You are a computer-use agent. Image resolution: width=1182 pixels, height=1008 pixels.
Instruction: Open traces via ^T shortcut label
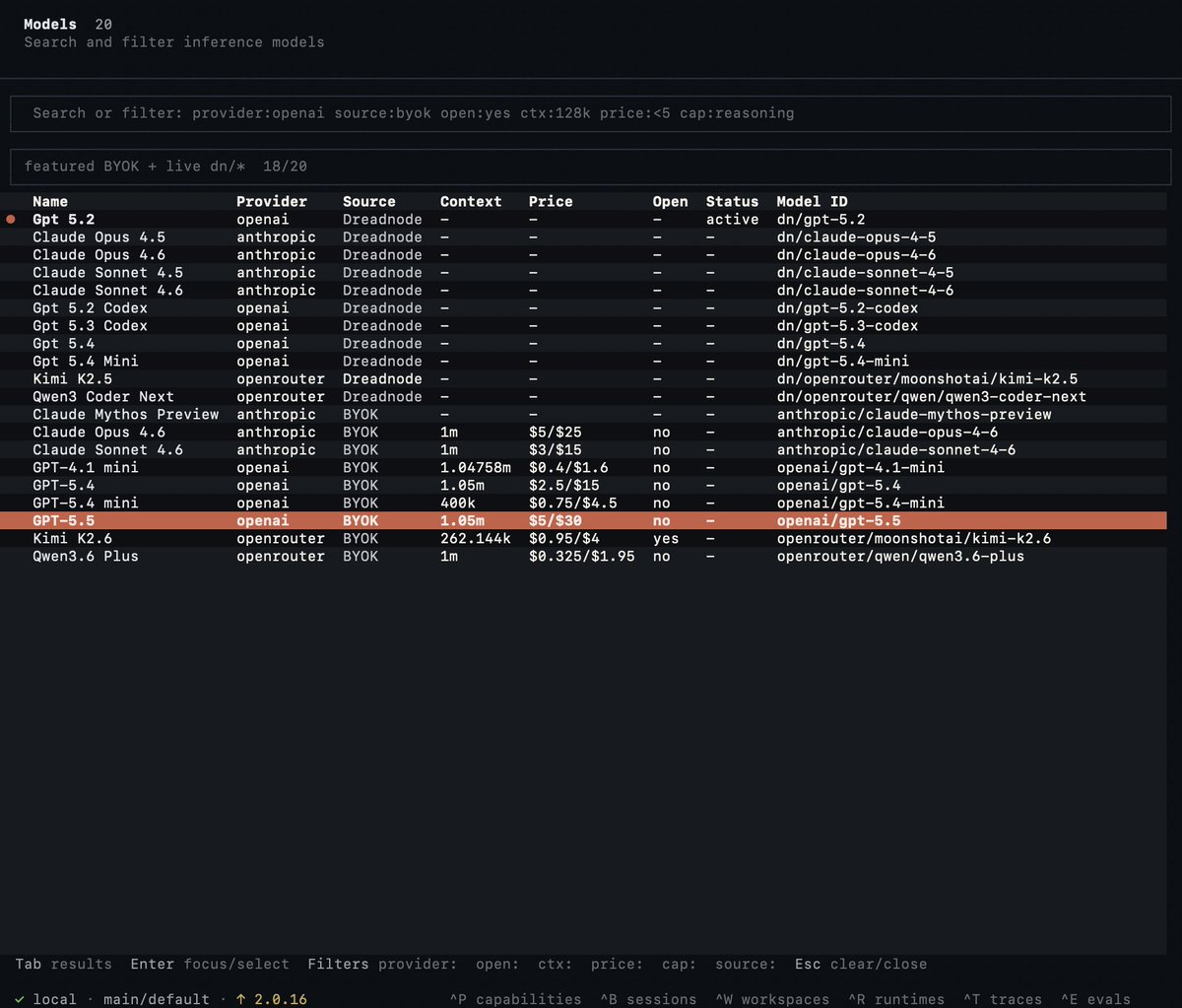[1003, 999]
